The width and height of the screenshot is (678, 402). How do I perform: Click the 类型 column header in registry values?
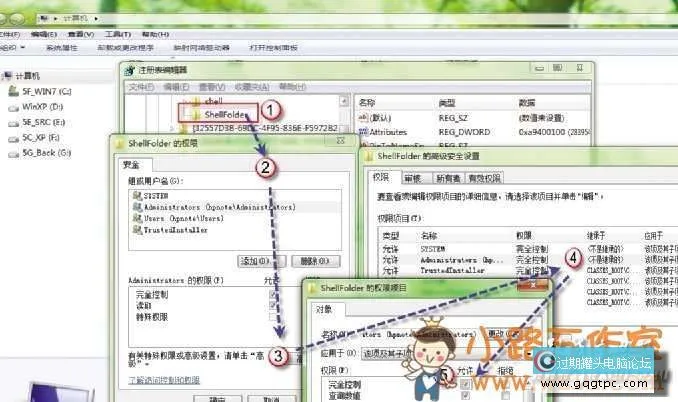(447, 102)
